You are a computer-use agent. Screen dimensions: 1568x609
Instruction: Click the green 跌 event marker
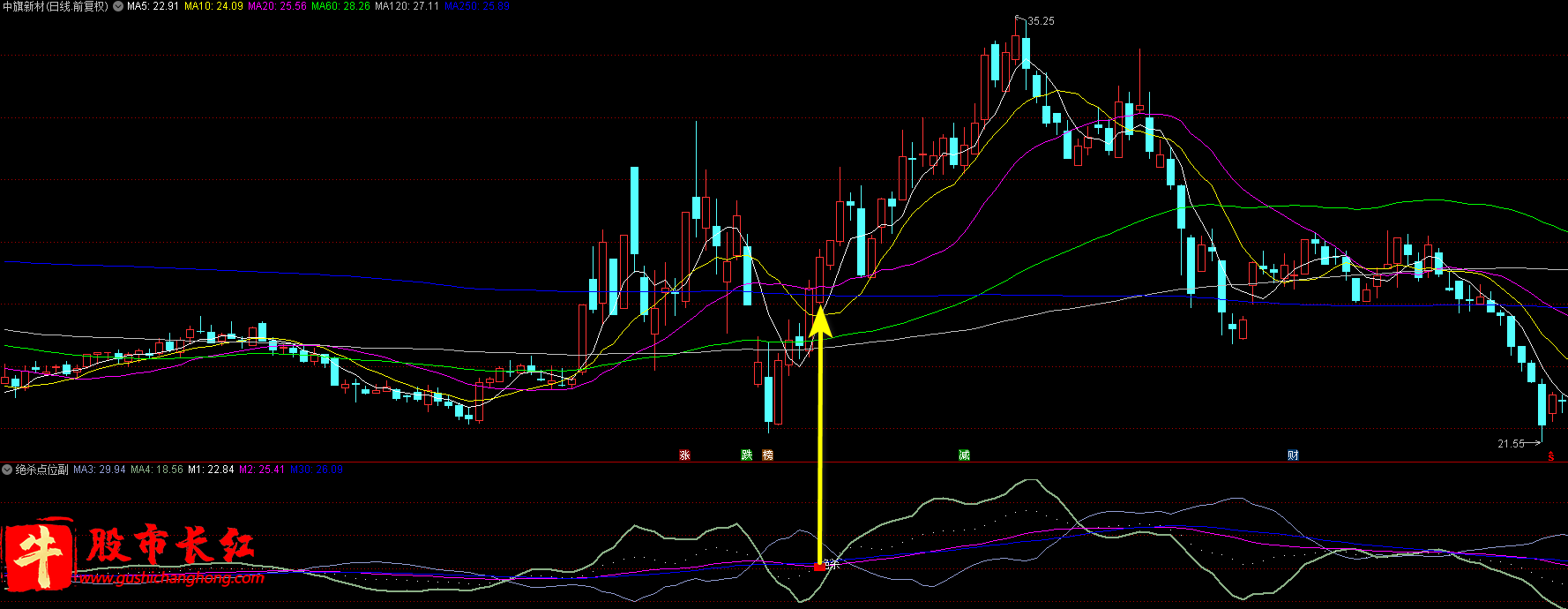point(747,455)
